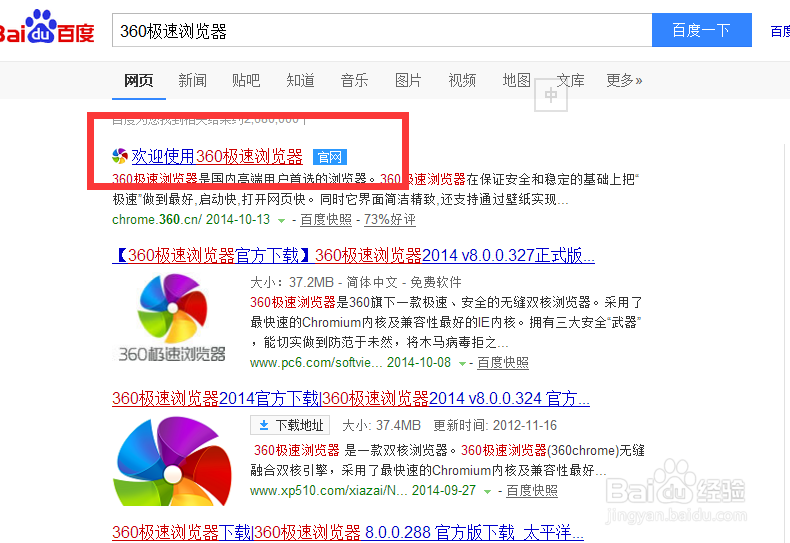Click the 官网 badge

330,157
